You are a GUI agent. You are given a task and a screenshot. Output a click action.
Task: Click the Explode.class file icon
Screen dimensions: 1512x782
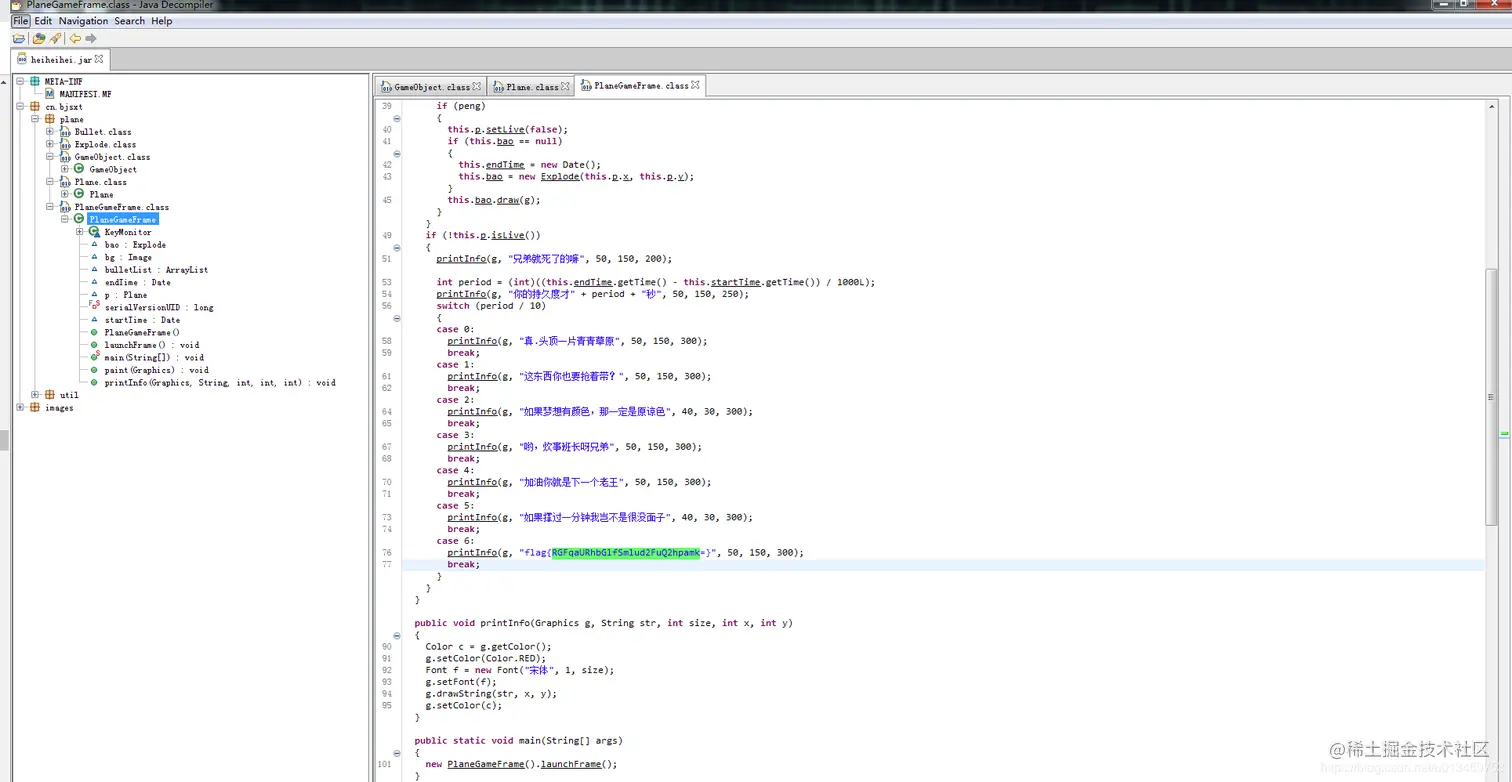pyautogui.click(x=65, y=144)
